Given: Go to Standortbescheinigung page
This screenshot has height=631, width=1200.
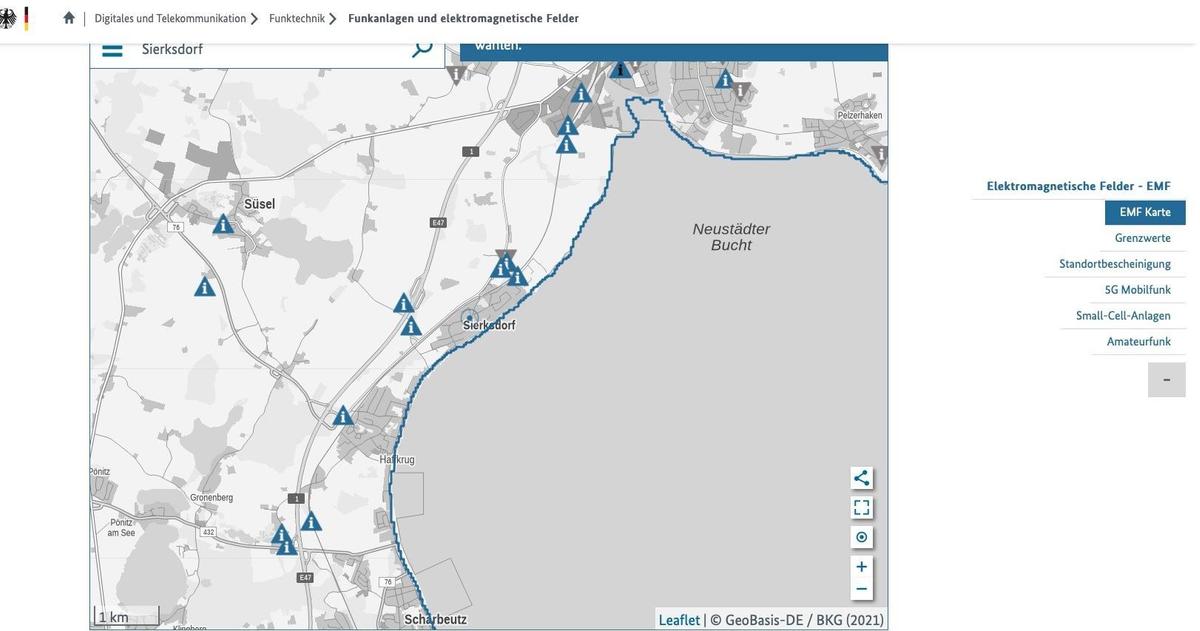Looking at the screenshot, I should [x=1114, y=264].
